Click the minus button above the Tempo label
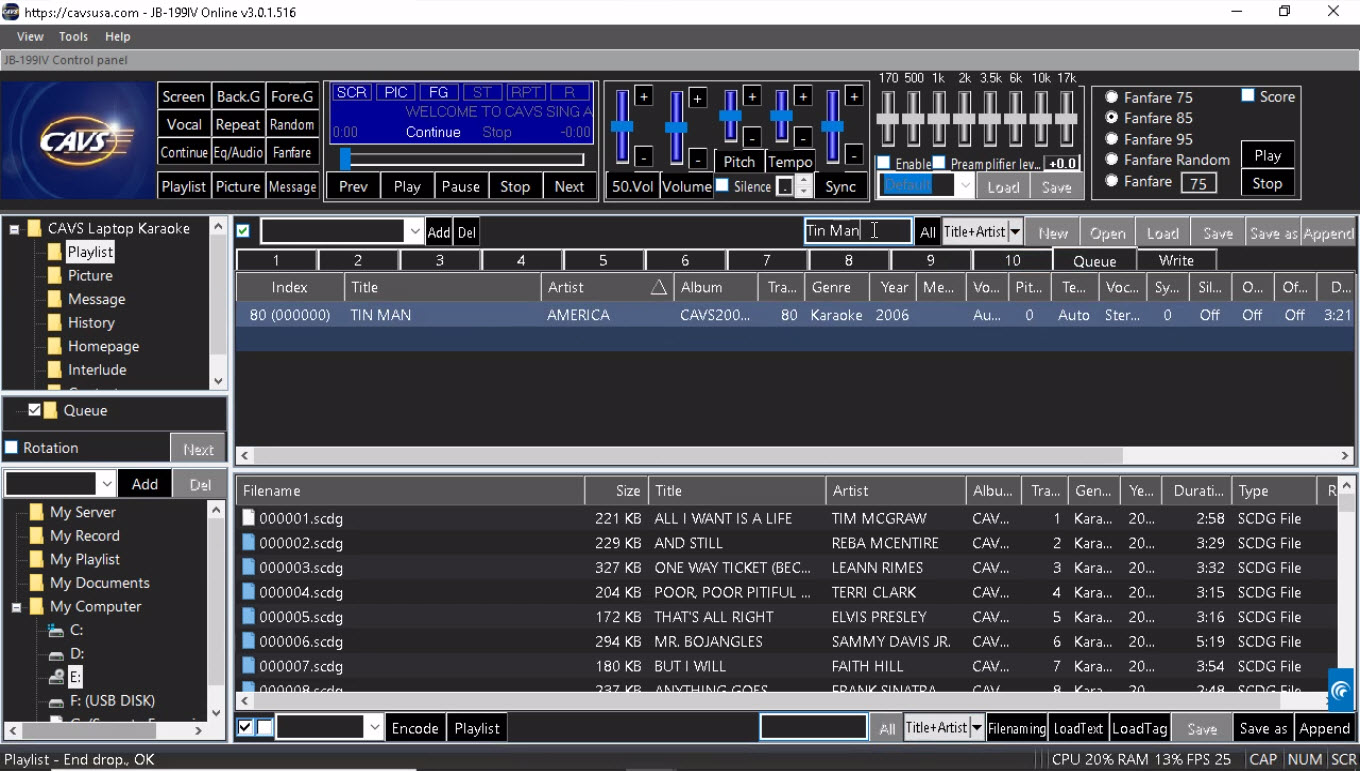1360x771 pixels. click(x=803, y=137)
